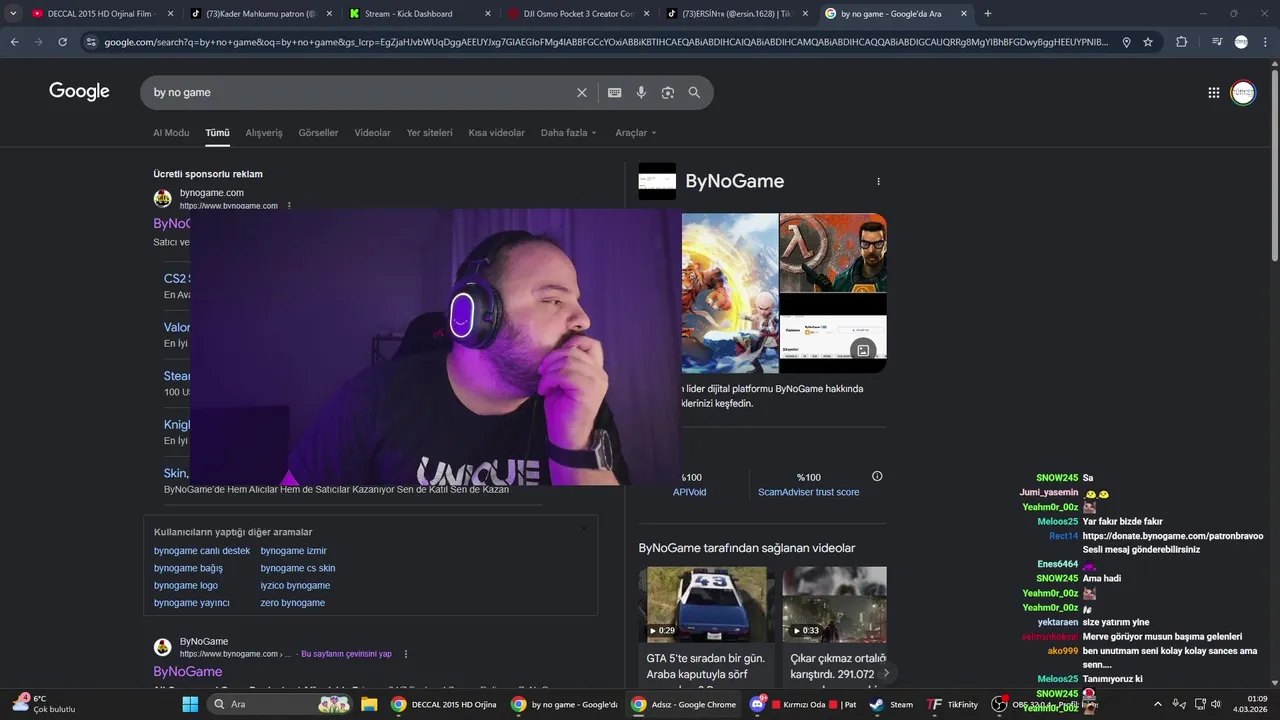
Task: Open the ScamAdviser trust score link
Action: pyautogui.click(x=808, y=492)
